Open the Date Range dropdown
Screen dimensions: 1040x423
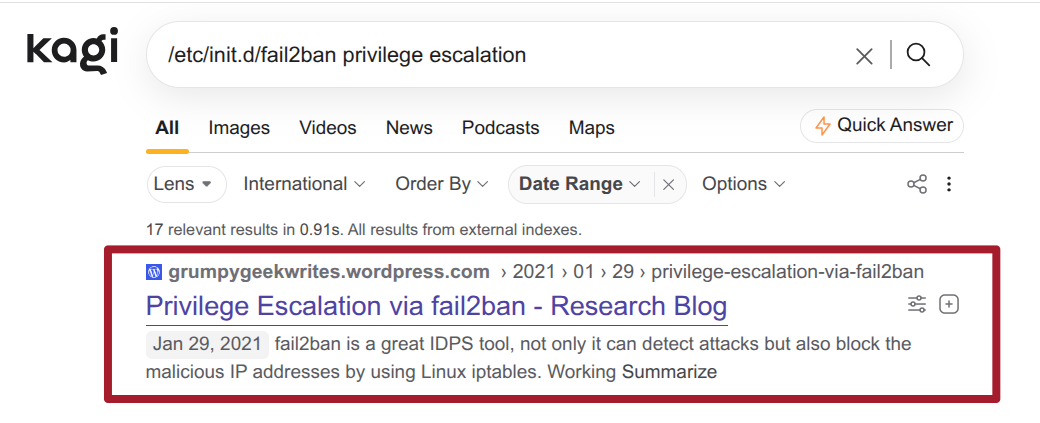click(580, 184)
